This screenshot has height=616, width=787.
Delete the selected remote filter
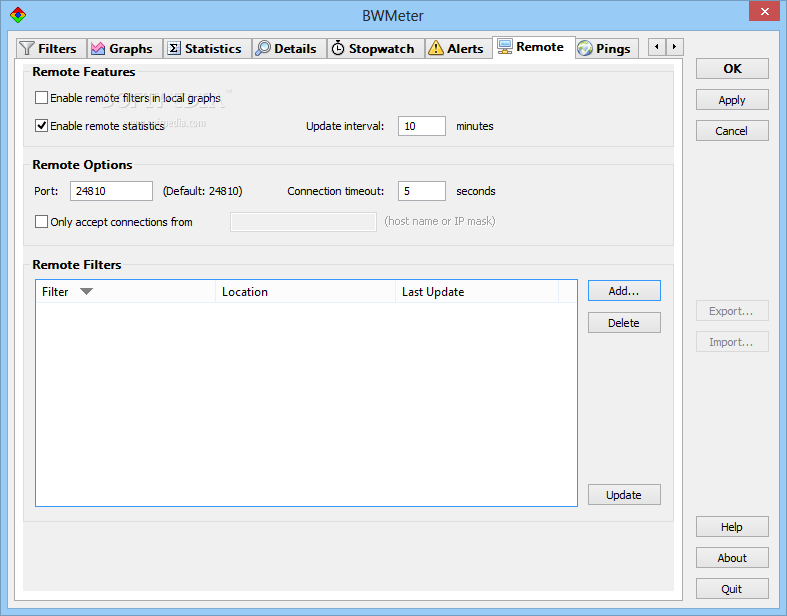pyautogui.click(x=624, y=323)
